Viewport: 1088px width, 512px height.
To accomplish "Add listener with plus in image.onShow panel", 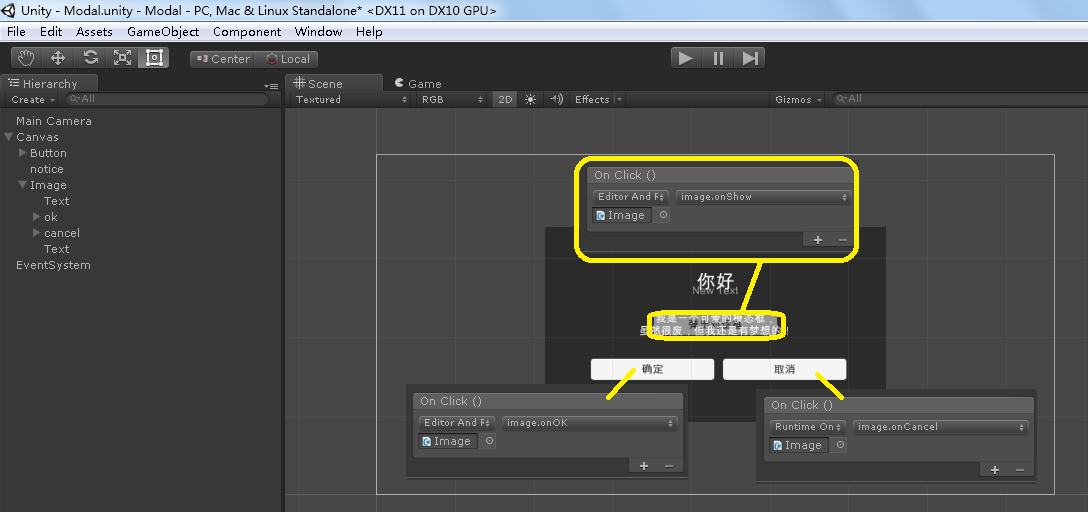I will [817, 239].
